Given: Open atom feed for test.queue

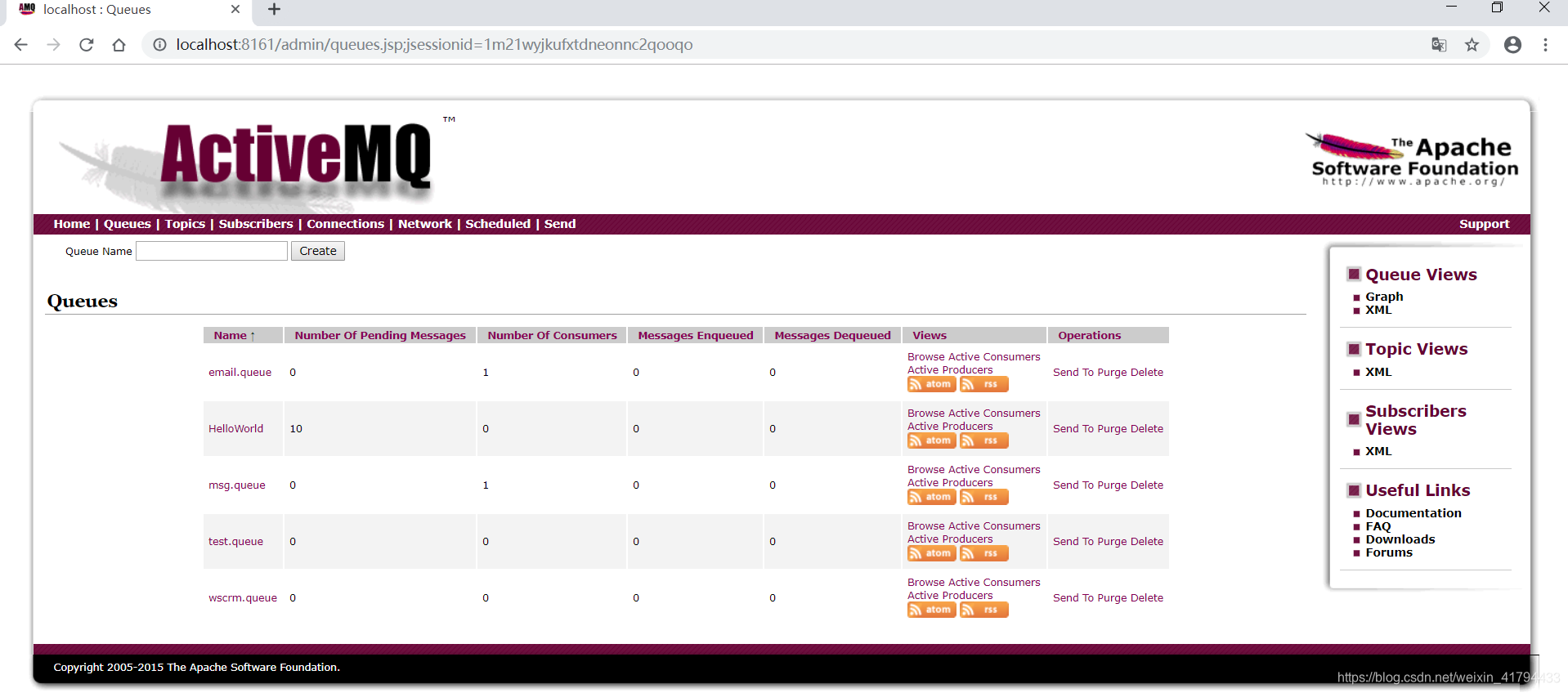Looking at the screenshot, I should click(x=931, y=553).
